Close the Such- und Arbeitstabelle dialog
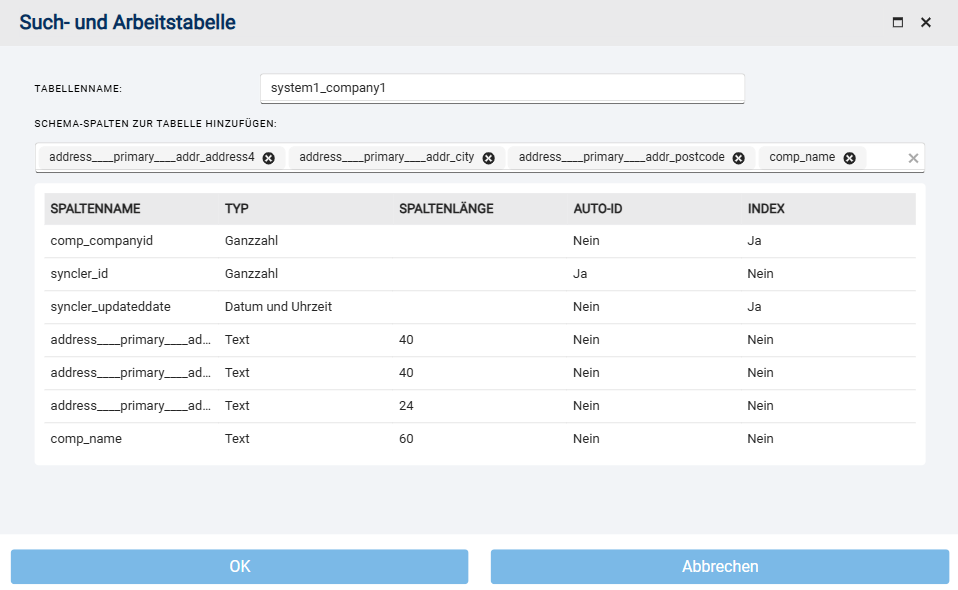The image size is (958, 590). pos(925,22)
